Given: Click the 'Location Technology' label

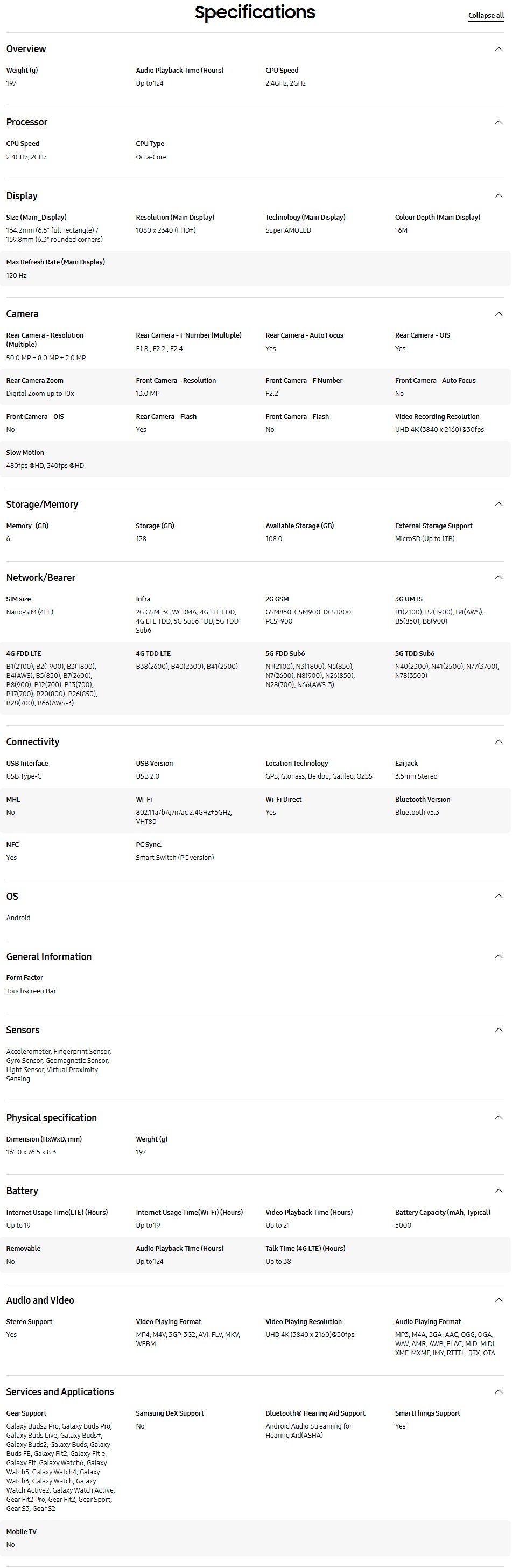Looking at the screenshot, I should click(297, 764).
